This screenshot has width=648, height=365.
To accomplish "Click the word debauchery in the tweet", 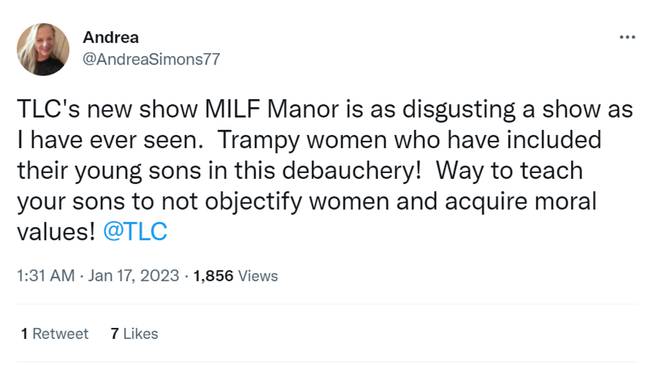I will [352, 171].
